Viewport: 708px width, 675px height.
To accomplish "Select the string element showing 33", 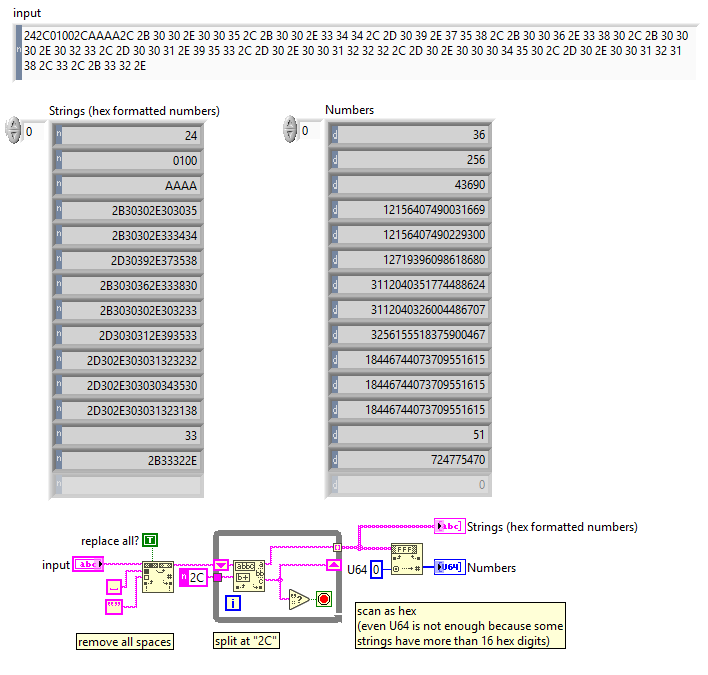I will (x=128, y=435).
